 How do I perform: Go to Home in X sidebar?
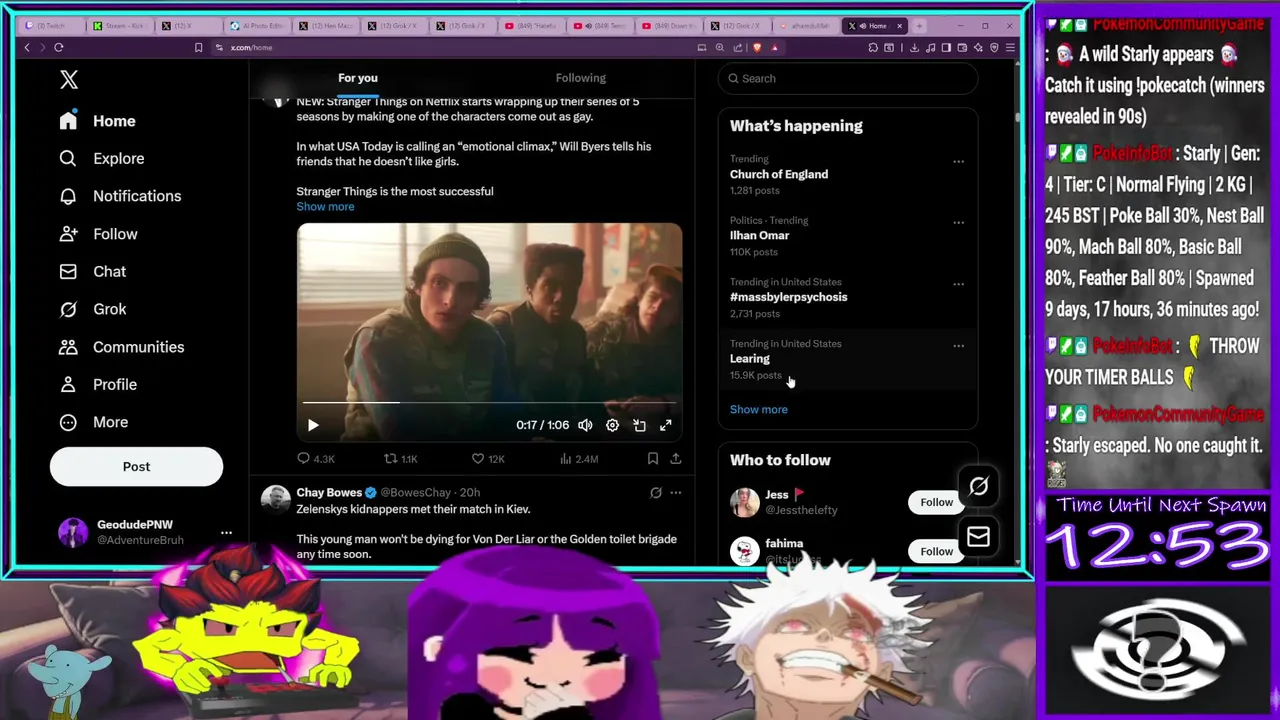[97, 121]
